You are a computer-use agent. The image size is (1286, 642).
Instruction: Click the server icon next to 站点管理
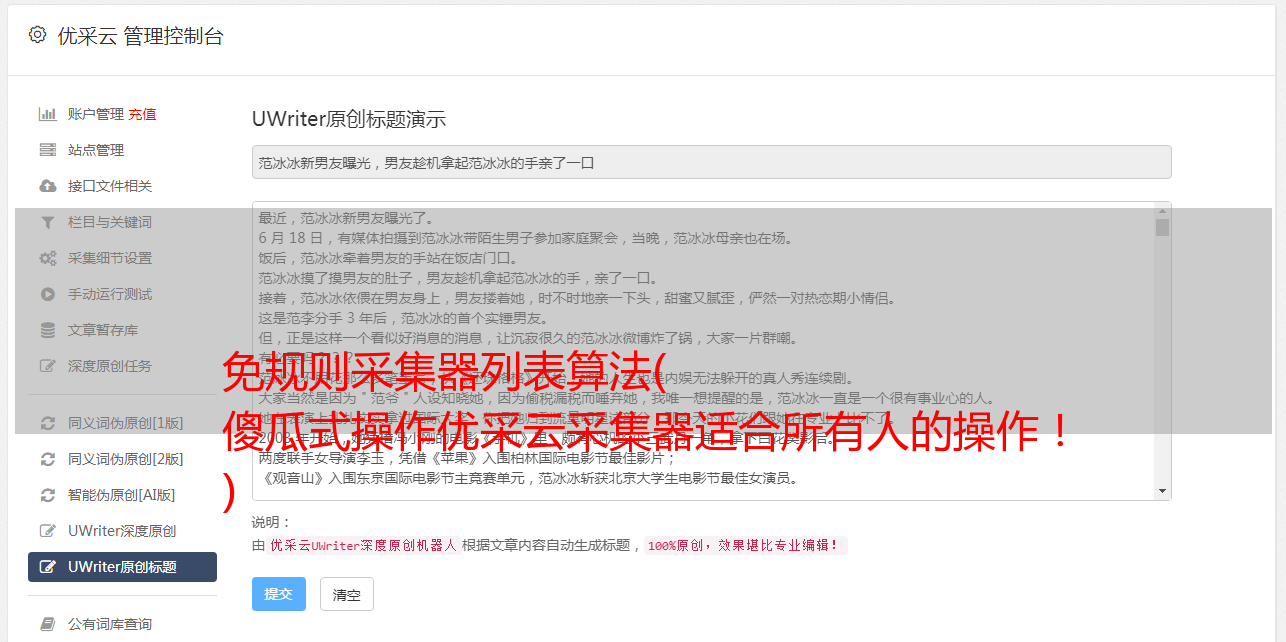47,150
